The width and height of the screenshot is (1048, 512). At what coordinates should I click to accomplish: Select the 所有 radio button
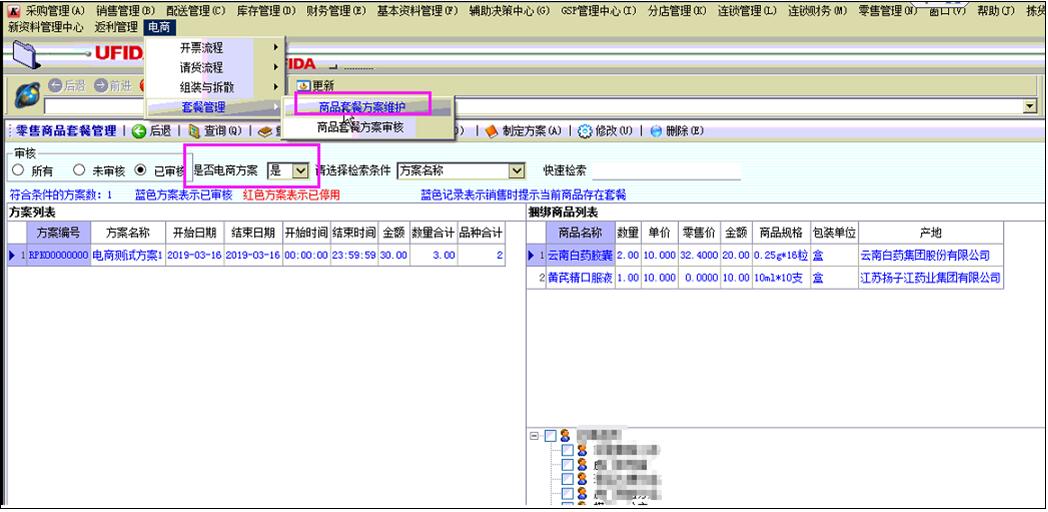pos(18,170)
